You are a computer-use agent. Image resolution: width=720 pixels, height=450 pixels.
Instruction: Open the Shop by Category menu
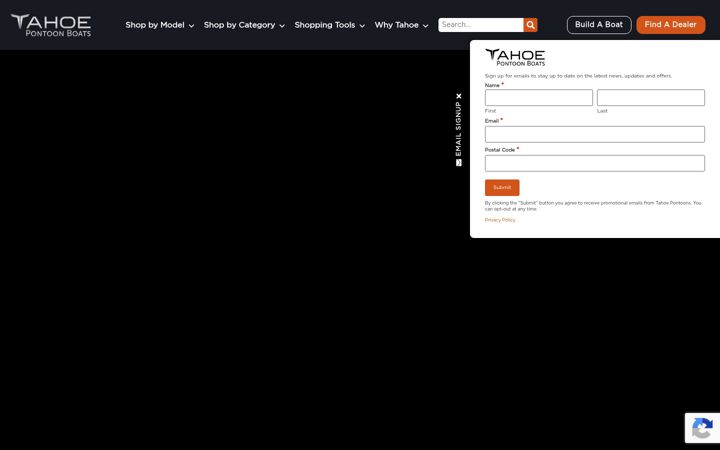(x=239, y=25)
